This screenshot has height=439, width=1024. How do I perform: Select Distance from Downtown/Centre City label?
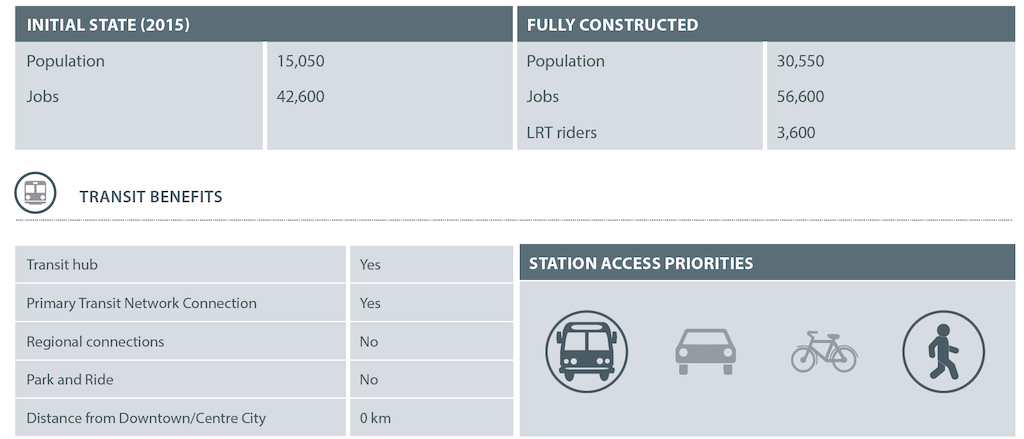(x=146, y=418)
